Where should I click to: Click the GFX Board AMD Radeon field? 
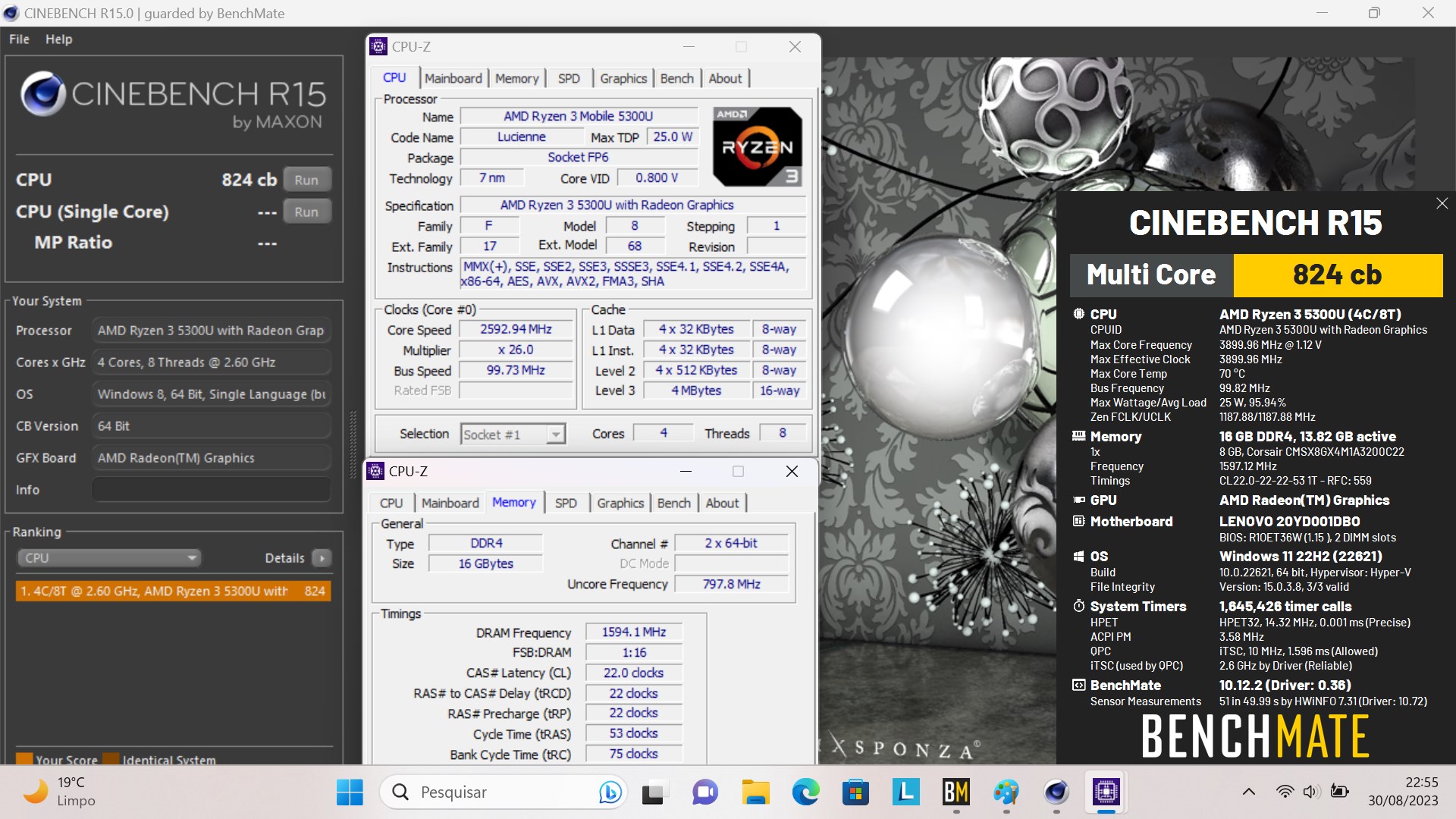[x=212, y=458]
